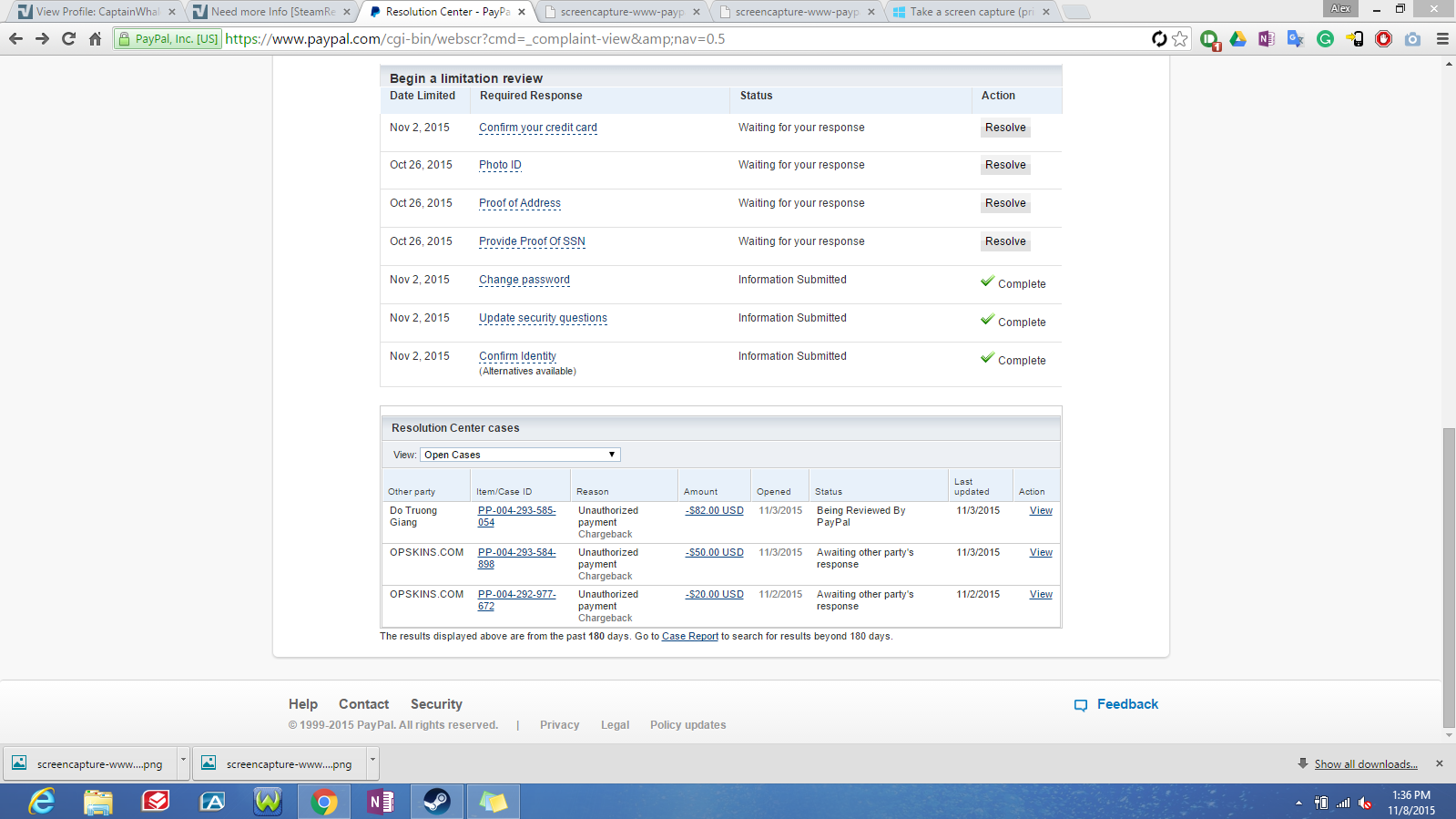The image size is (1456, 819).
Task: Click the OneNote Clipper extension icon
Action: click(1267, 39)
